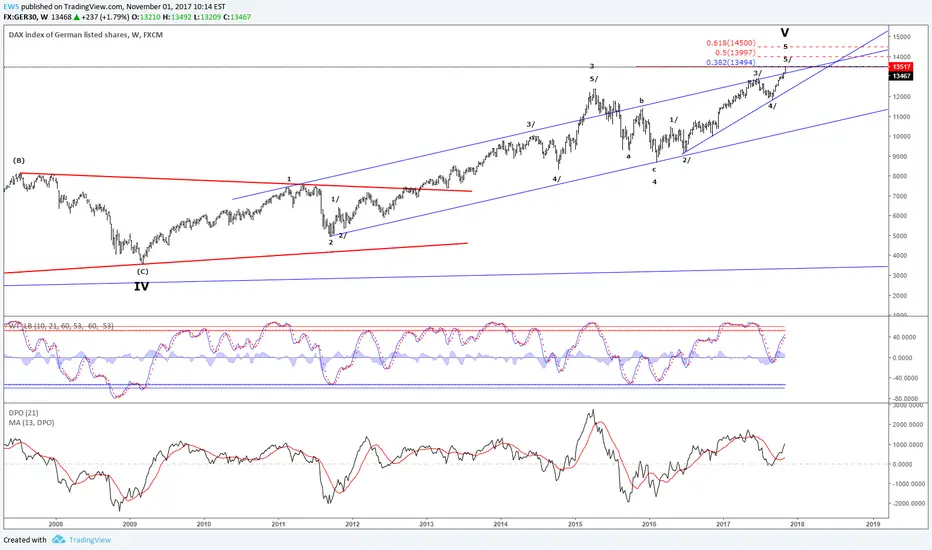Viewport: 932px width, 550px height.
Task: Click the 2011 year on time axis
Action: tap(278, 524)
